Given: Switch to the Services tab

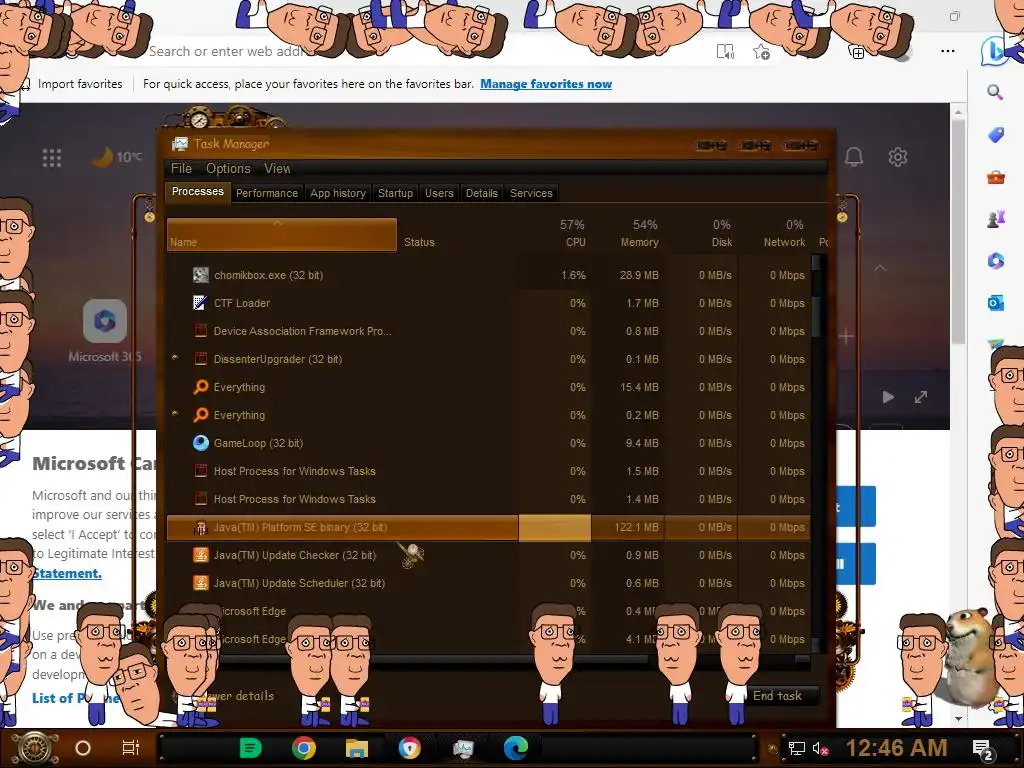Looking at the screenshot, I should 531,193.
